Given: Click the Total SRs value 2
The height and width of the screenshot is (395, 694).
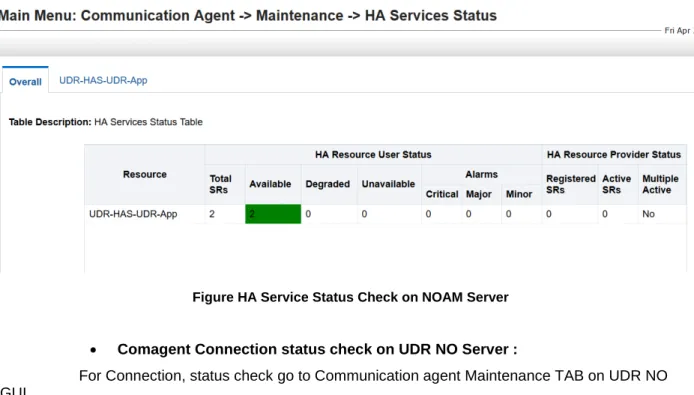Looking at the screenshot, I should point(212,214).
